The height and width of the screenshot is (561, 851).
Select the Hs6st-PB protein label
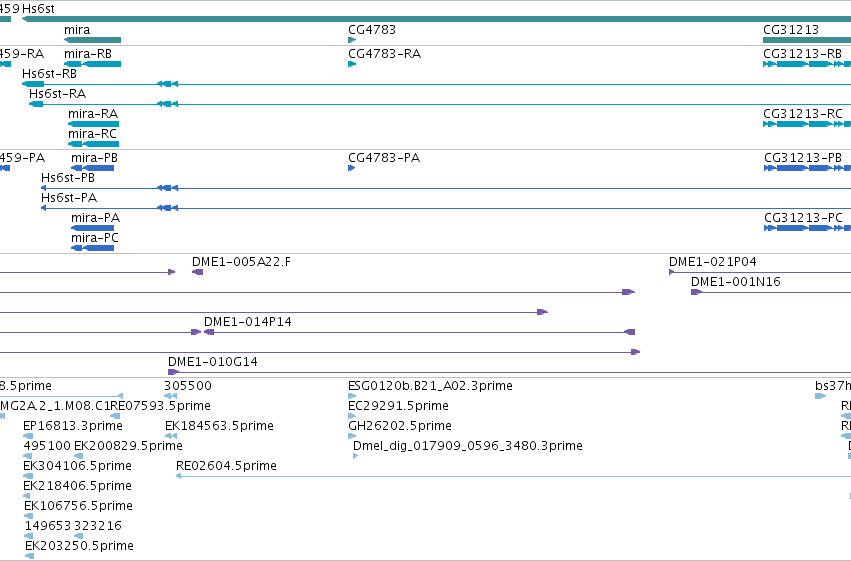pos(68,178)
